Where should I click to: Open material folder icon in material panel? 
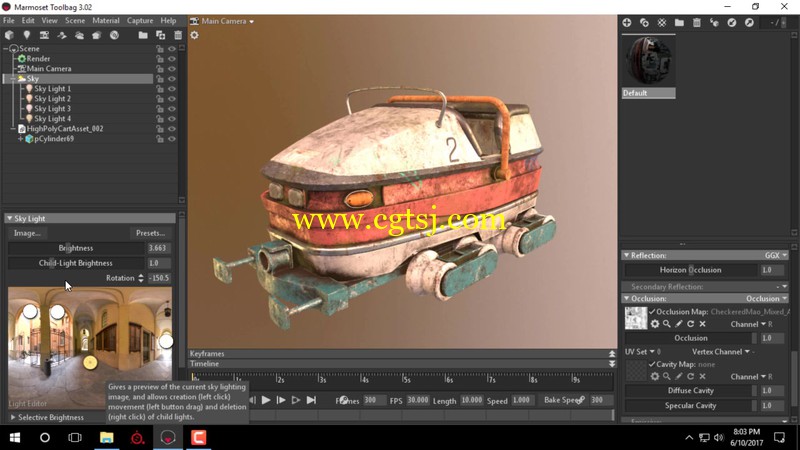(x=679, y=22)
